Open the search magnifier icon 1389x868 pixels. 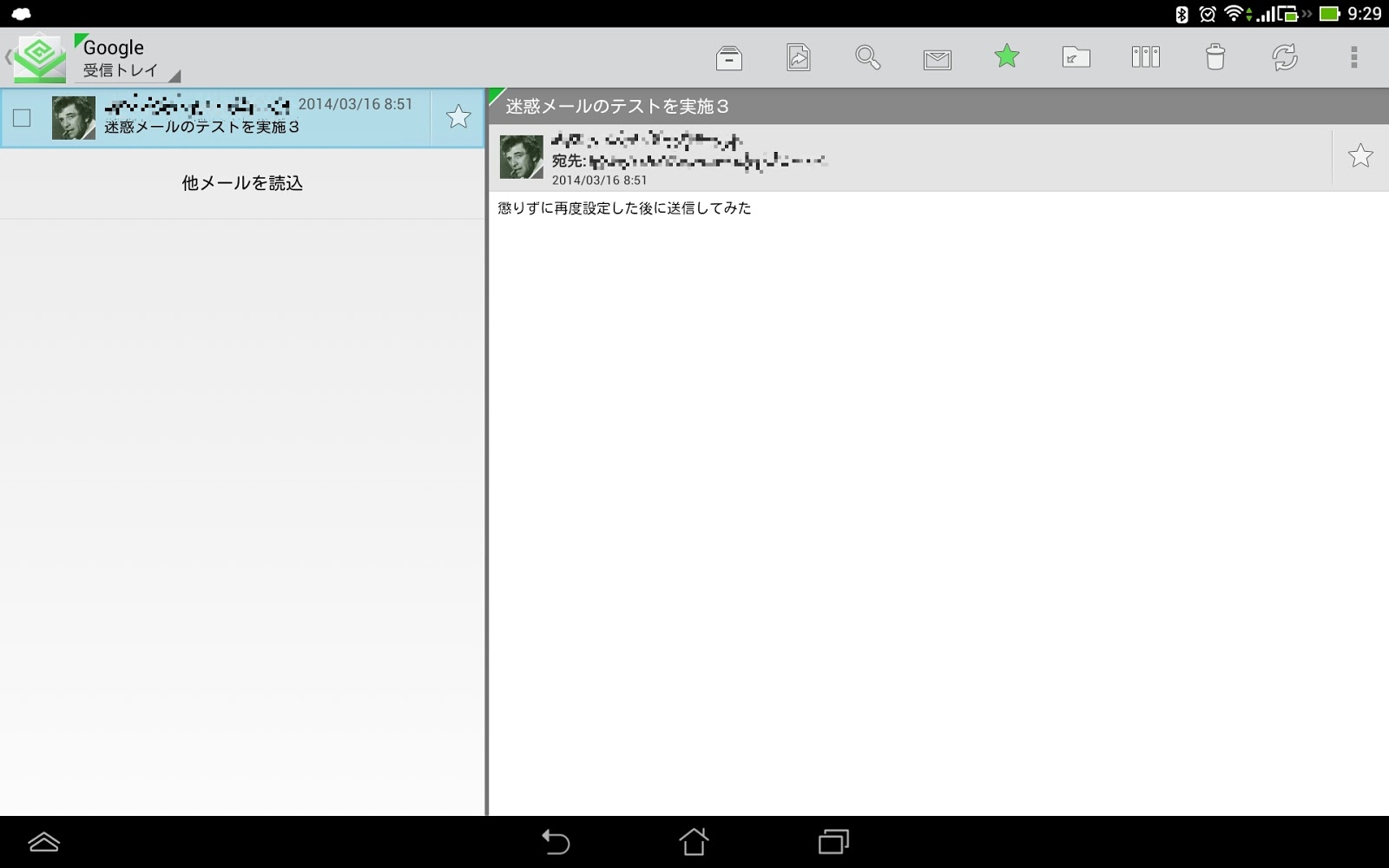coord(868,57)
